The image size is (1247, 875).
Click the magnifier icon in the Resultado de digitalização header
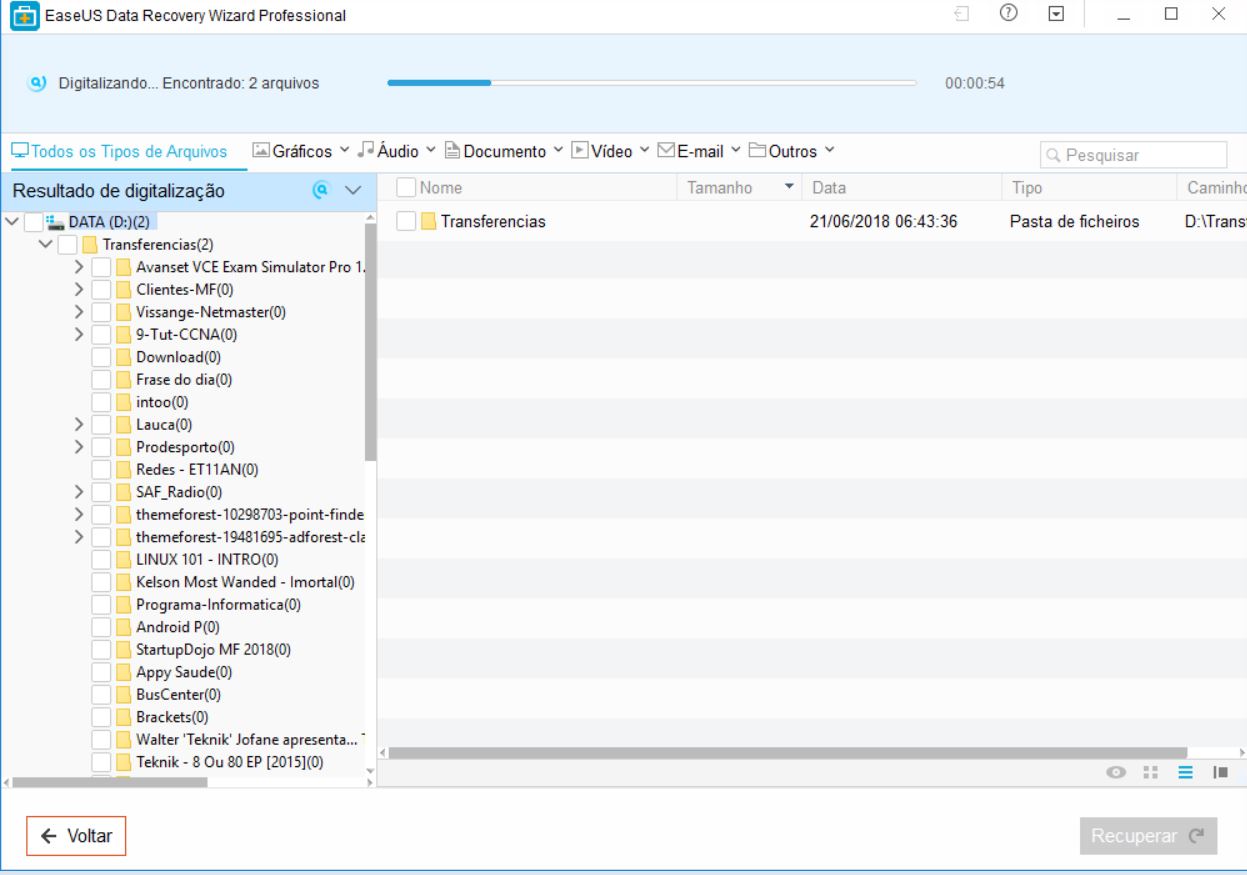coord(320,190)
